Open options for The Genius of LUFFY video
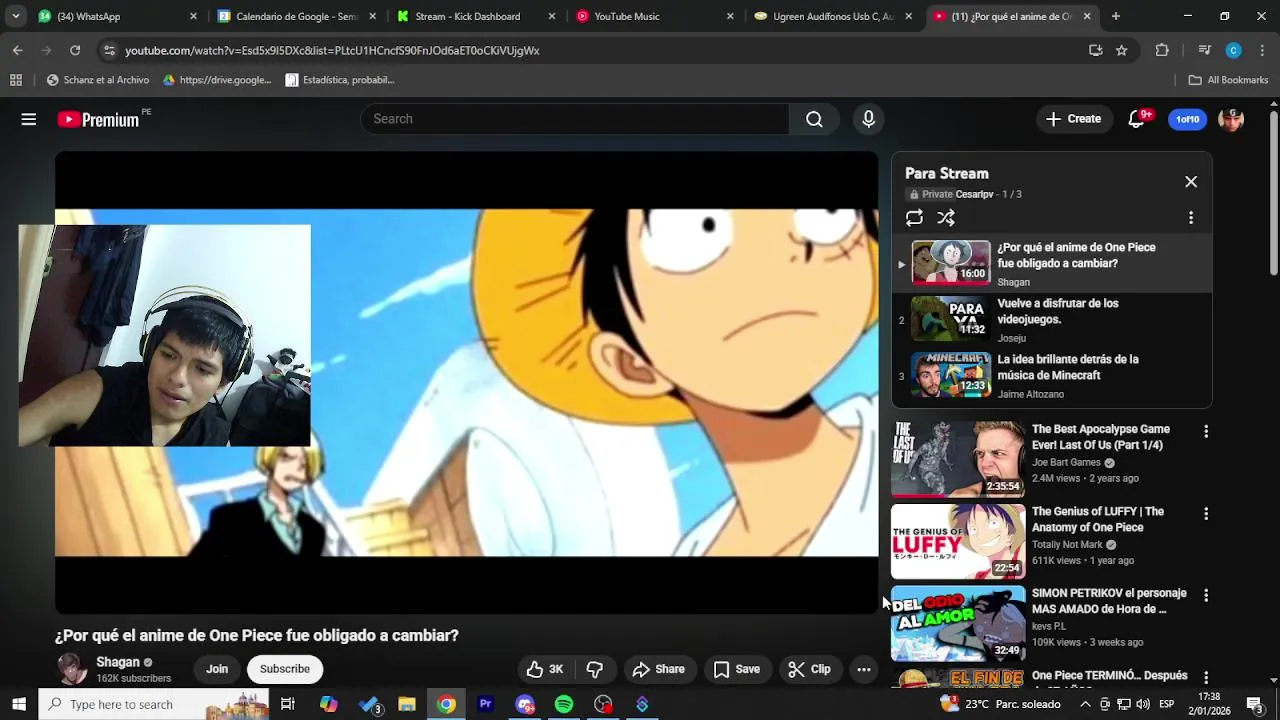Viewport: 1280px width, 720px height. click(1206, 513)
